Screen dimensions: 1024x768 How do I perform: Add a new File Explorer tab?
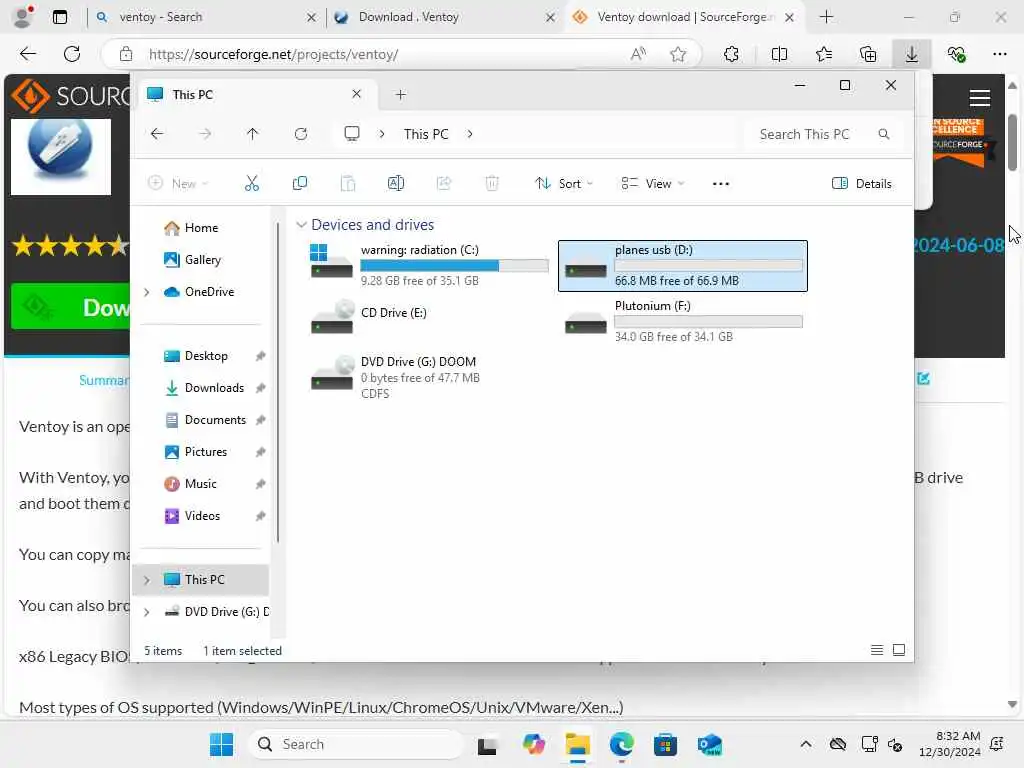400,95
